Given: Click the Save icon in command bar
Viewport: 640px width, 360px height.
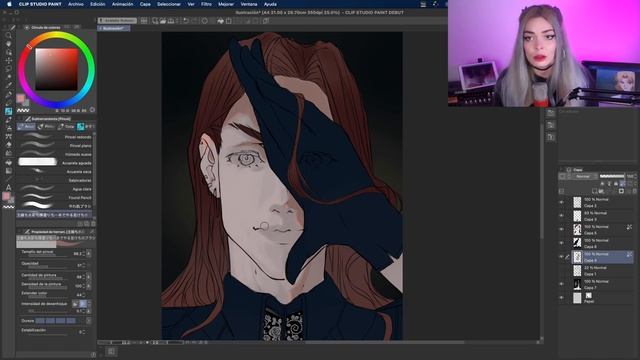Looking at the screenshot, I should [171, 21].
